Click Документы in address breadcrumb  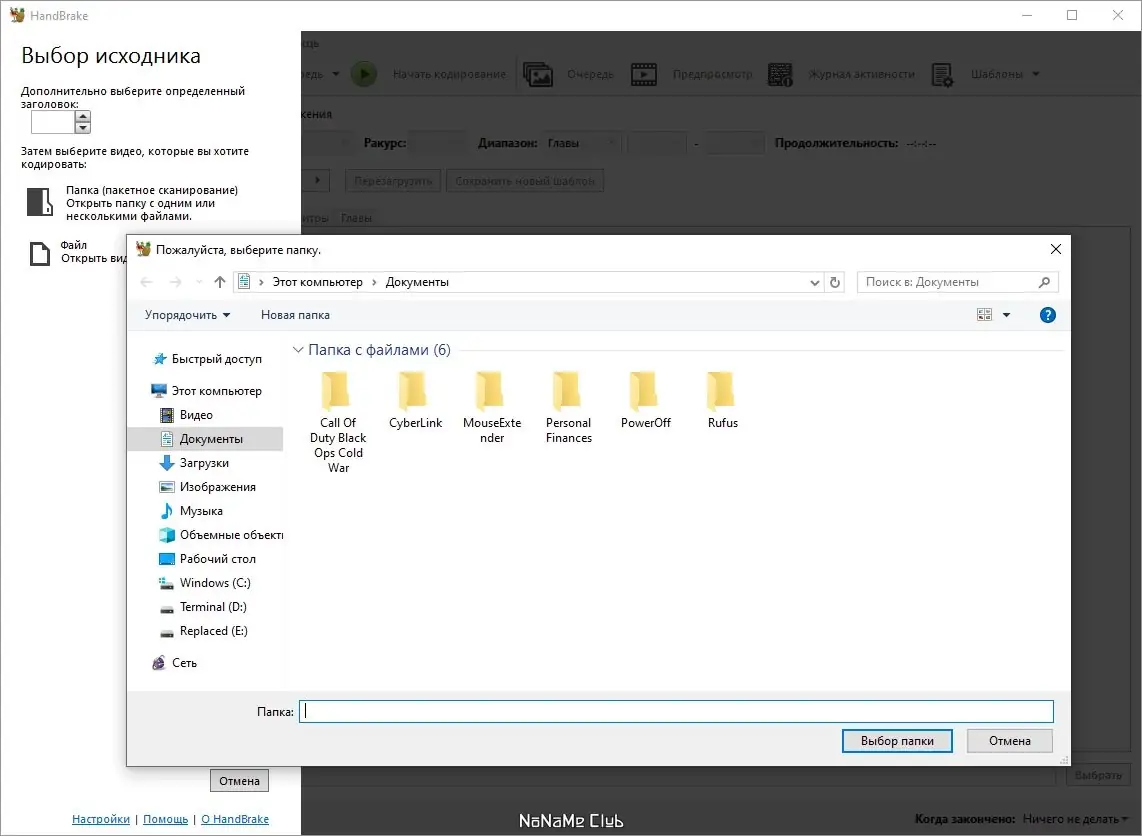coord(417,282)
